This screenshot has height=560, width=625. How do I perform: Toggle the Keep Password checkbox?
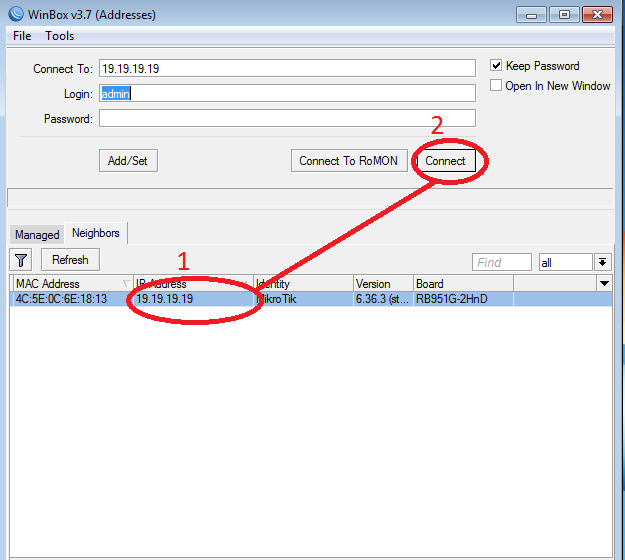click(496, 65)
